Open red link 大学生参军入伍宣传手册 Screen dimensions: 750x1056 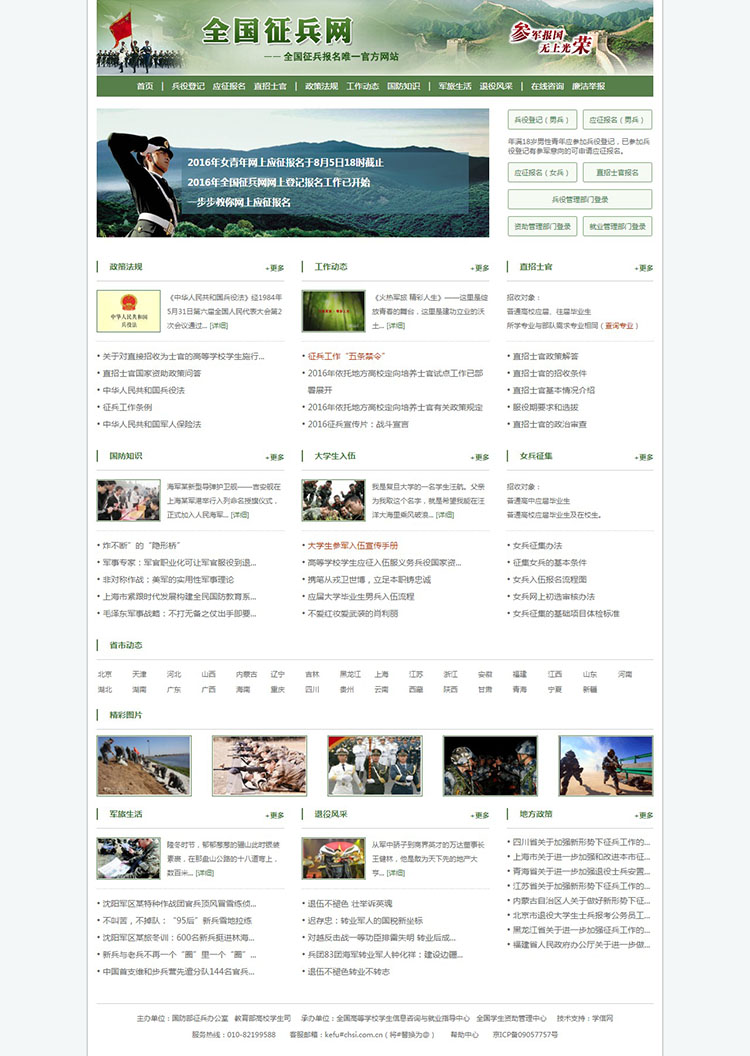(353, 546)
